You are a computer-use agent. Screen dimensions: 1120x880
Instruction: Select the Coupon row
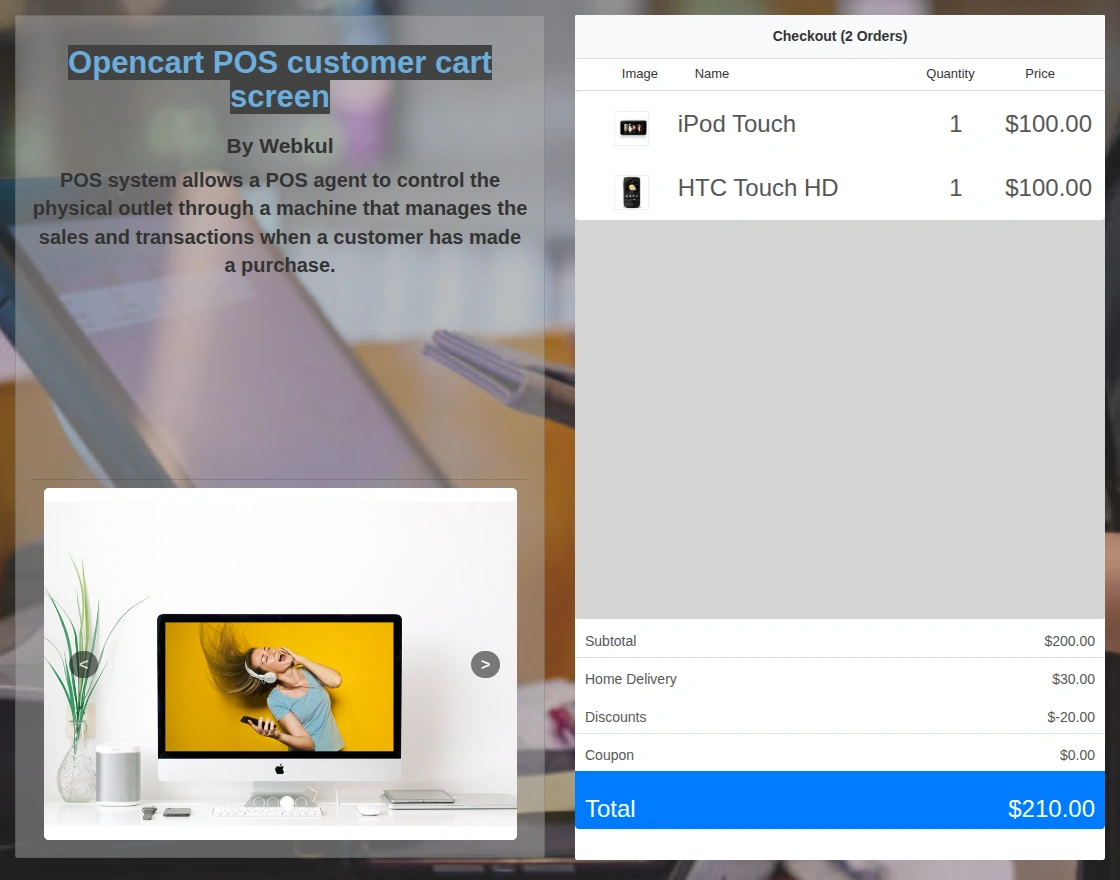point(839,754)
